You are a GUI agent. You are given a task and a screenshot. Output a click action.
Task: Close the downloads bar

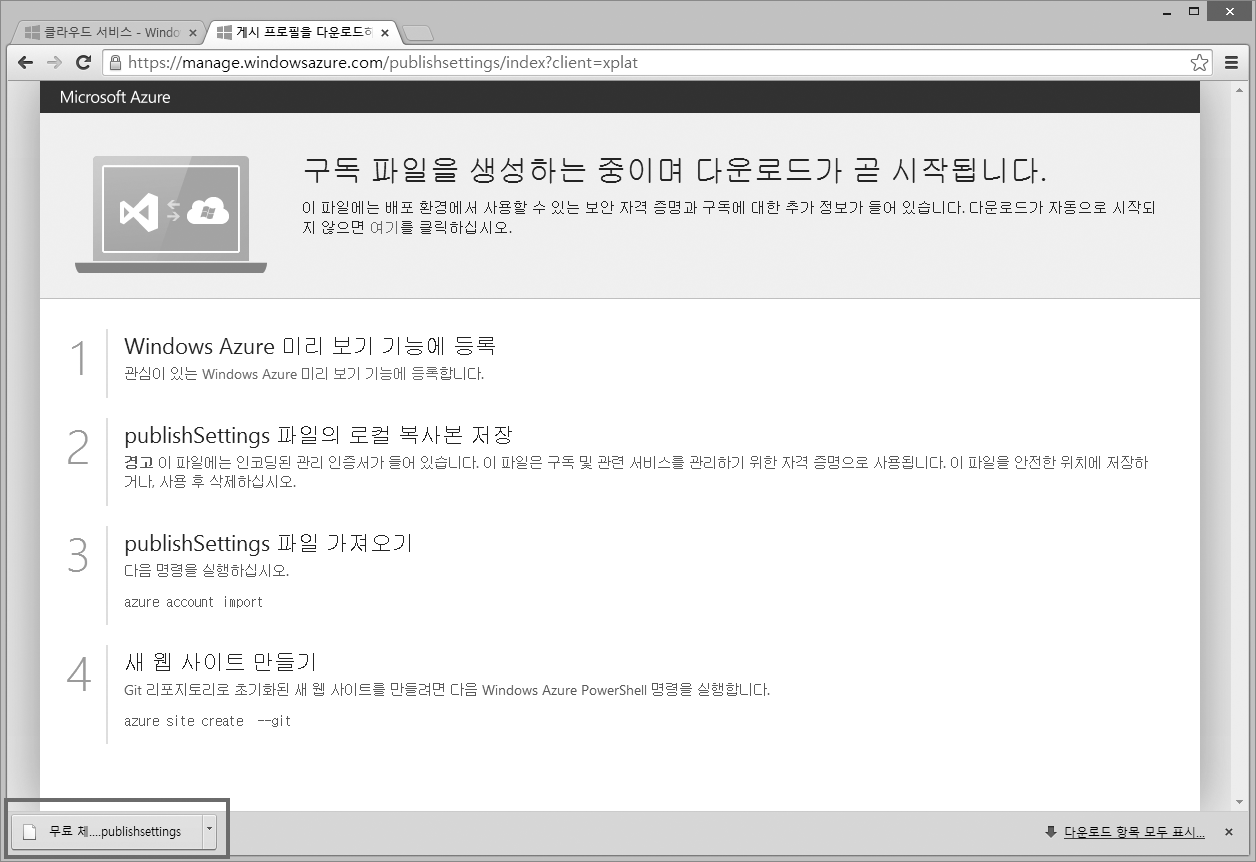coord(1229,832)
